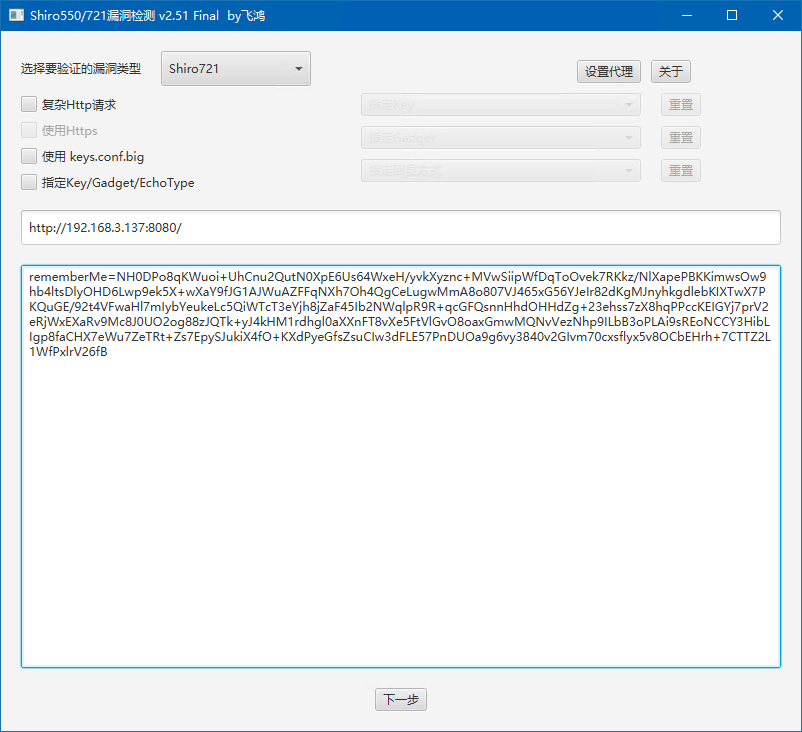Enable 使用 keys.conf.big option
Viewport: 802px width, 732px height.
(29, 156)
